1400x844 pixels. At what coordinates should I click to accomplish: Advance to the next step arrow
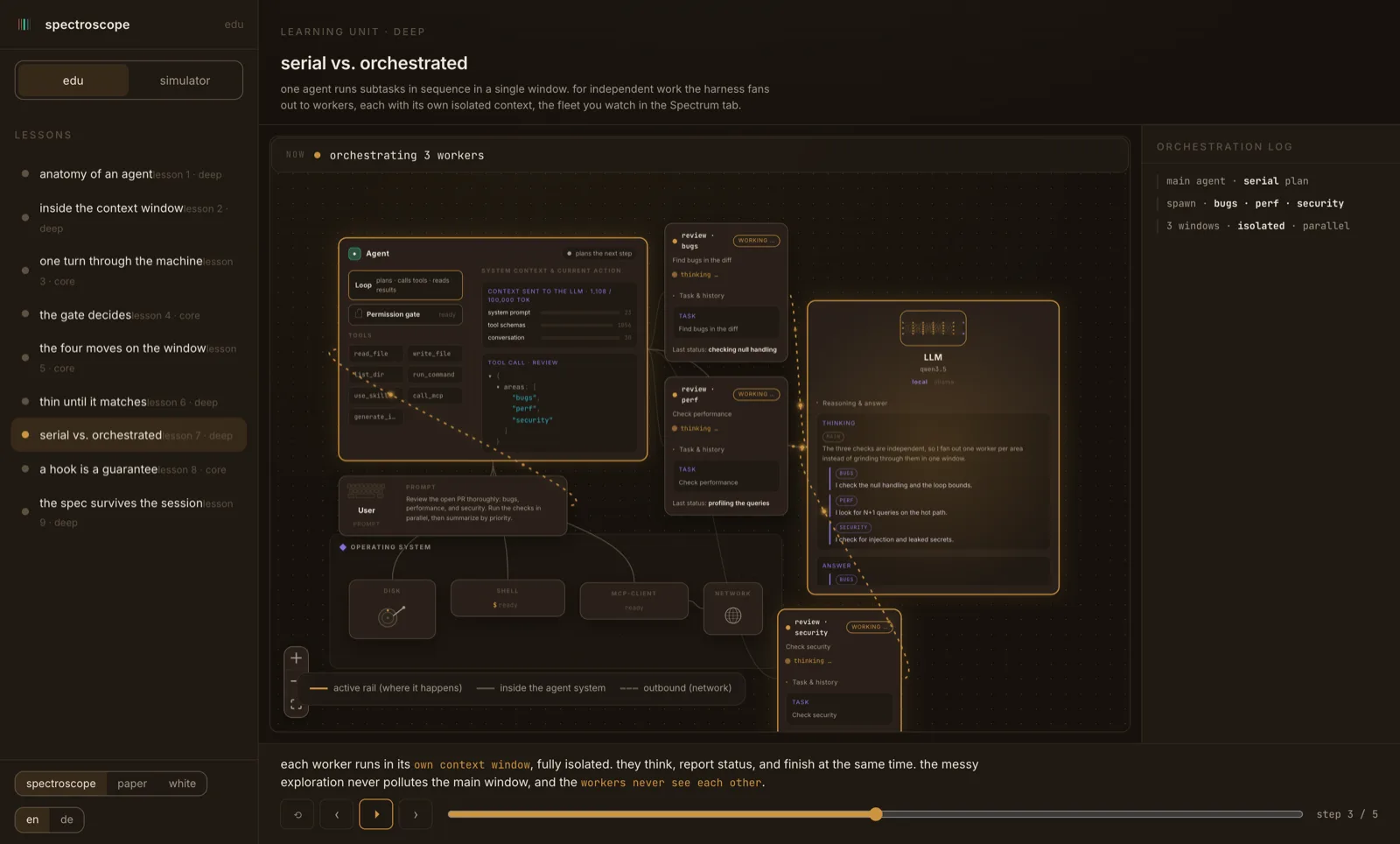click(x=416, y=814)
